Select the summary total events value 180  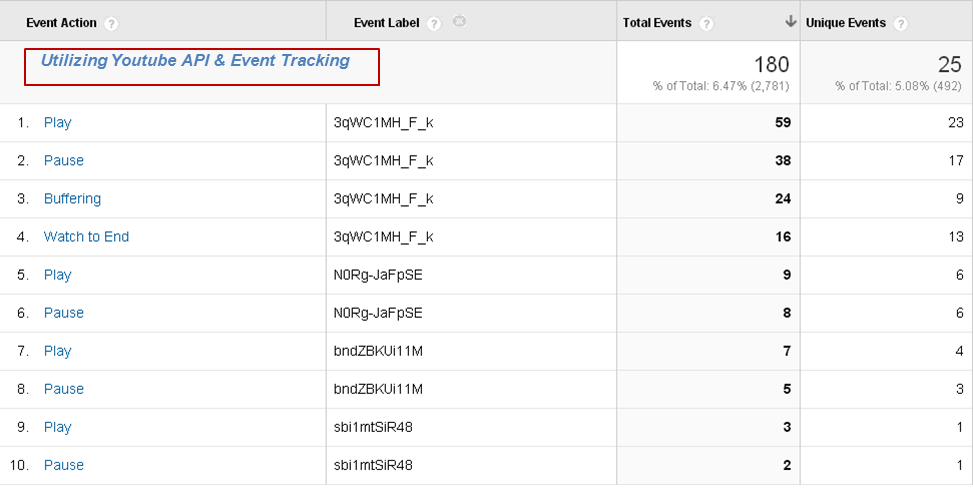(771, 65)
